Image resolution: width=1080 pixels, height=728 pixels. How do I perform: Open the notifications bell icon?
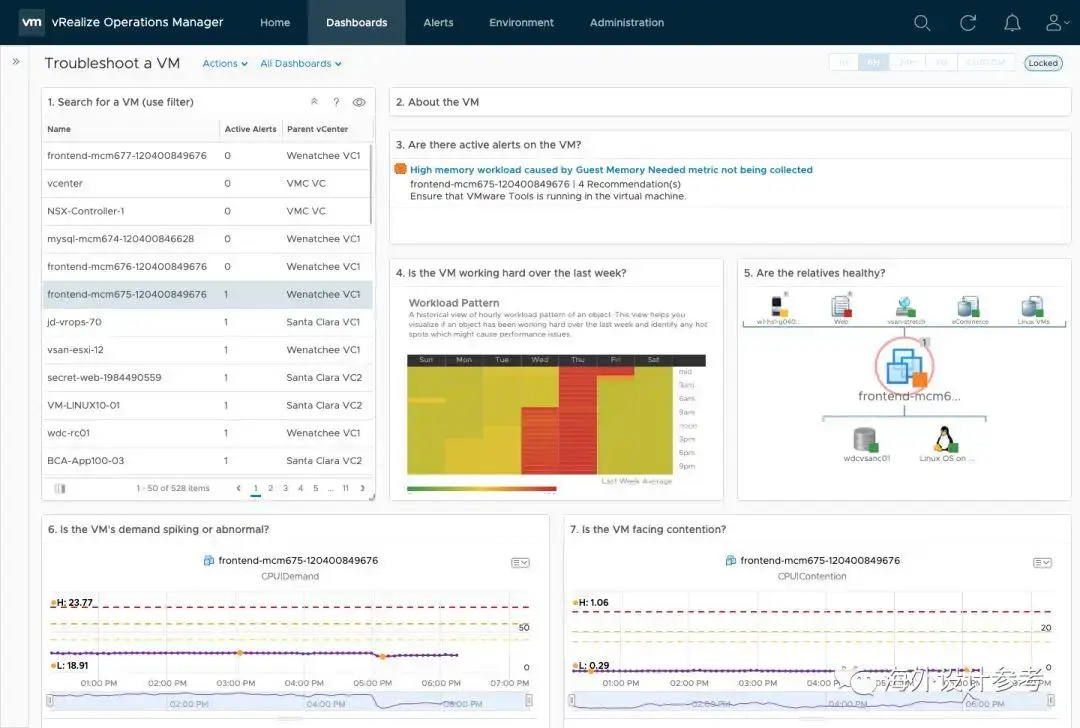pyautogui.click(x=1012, y=23)
